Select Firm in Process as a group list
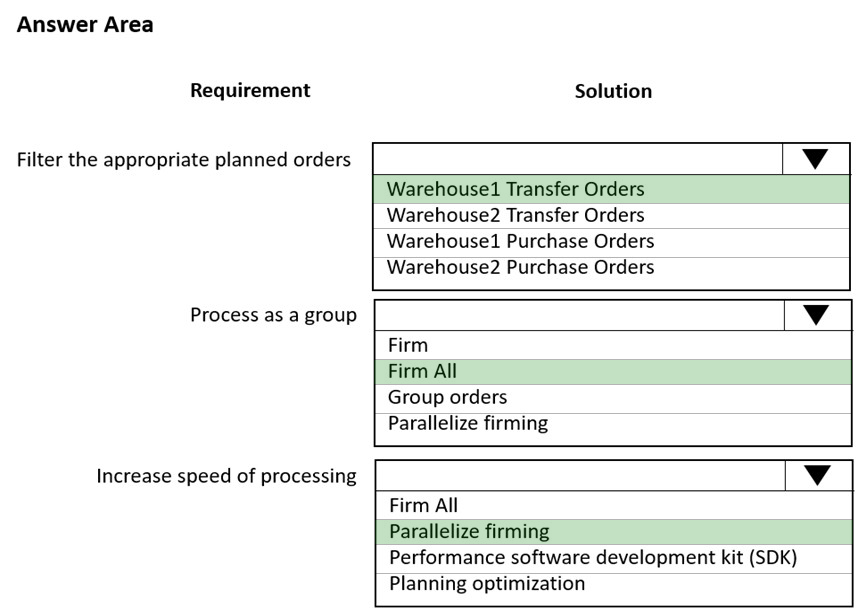The height and width of the screenshot is (610, 858). 613,345
